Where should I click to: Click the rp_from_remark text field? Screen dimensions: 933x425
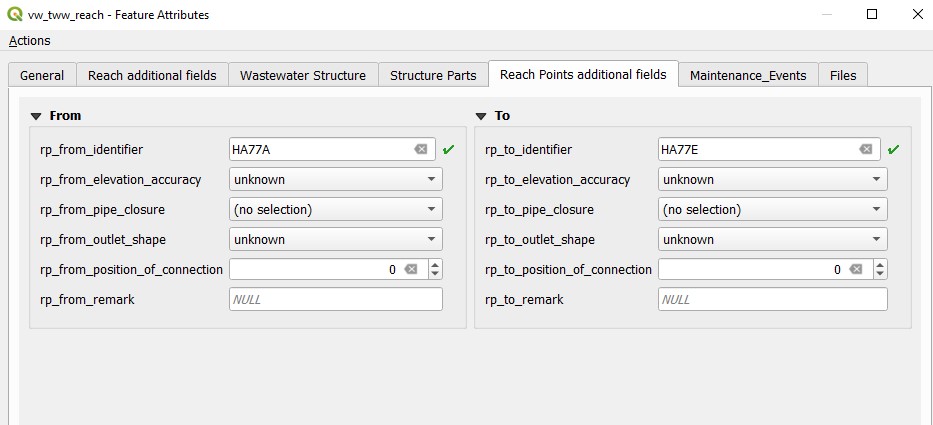[336, 299]
